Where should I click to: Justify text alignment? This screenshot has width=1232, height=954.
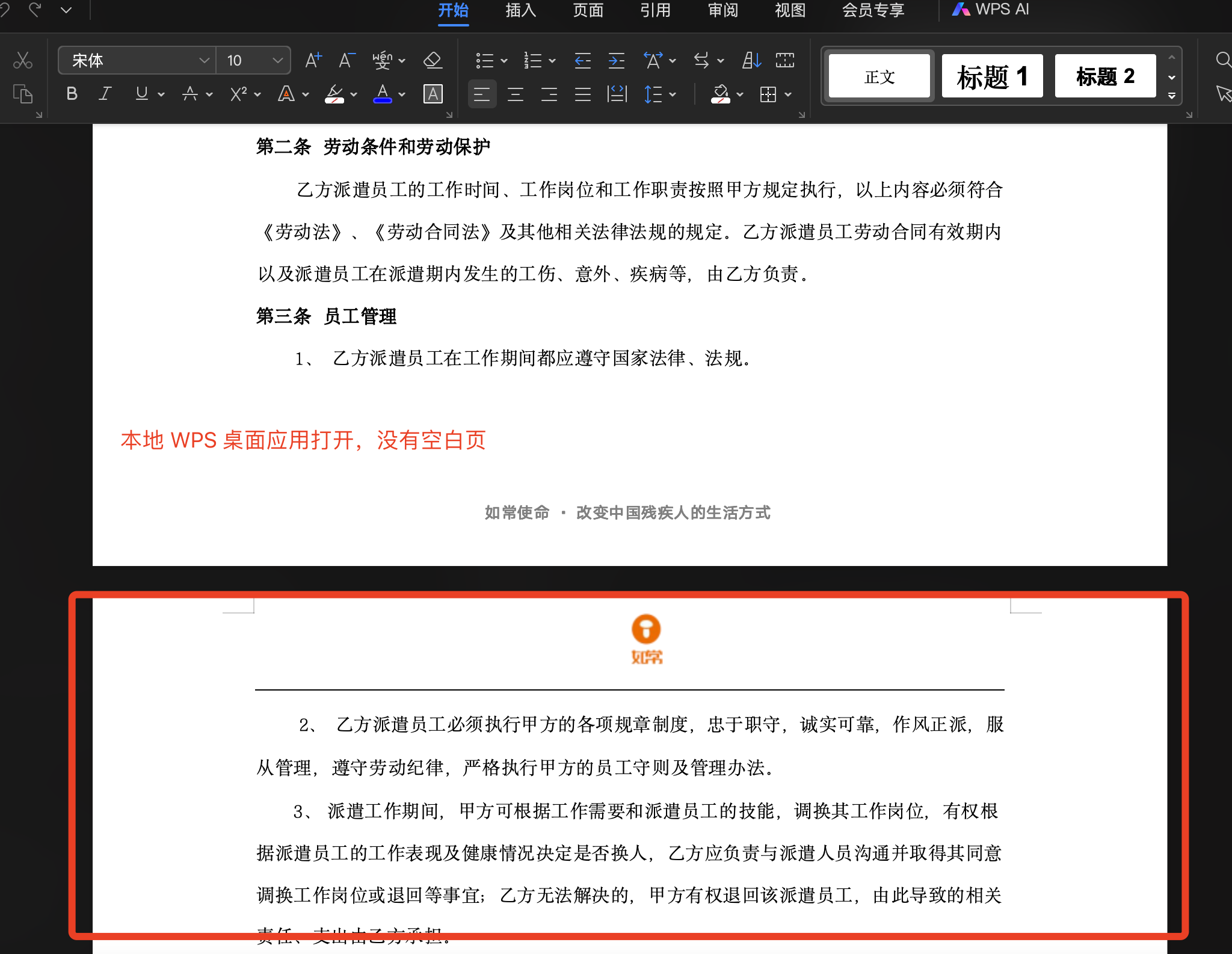582,94
